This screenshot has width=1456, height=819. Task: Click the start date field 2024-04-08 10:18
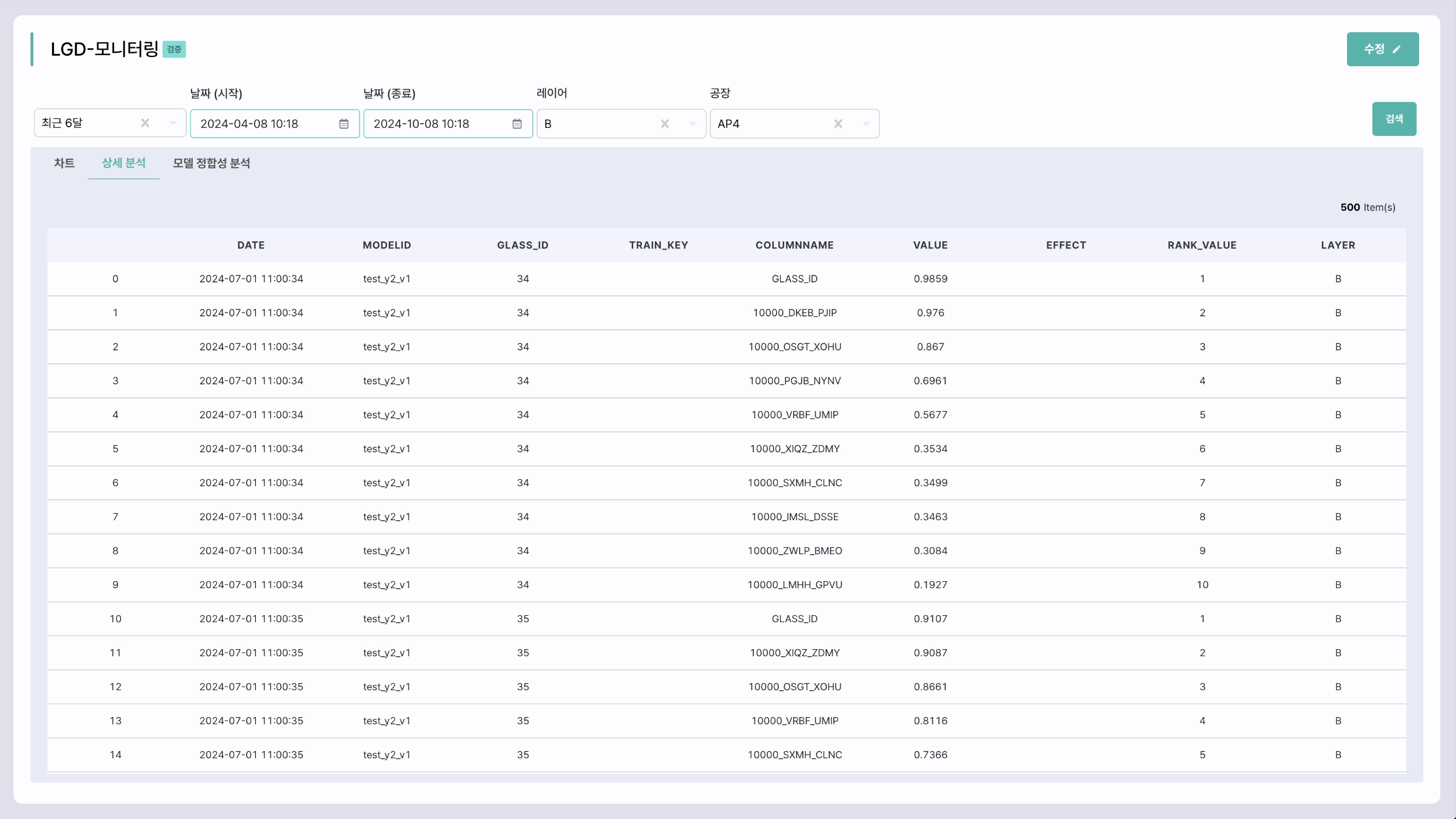[x=275, y=124]
